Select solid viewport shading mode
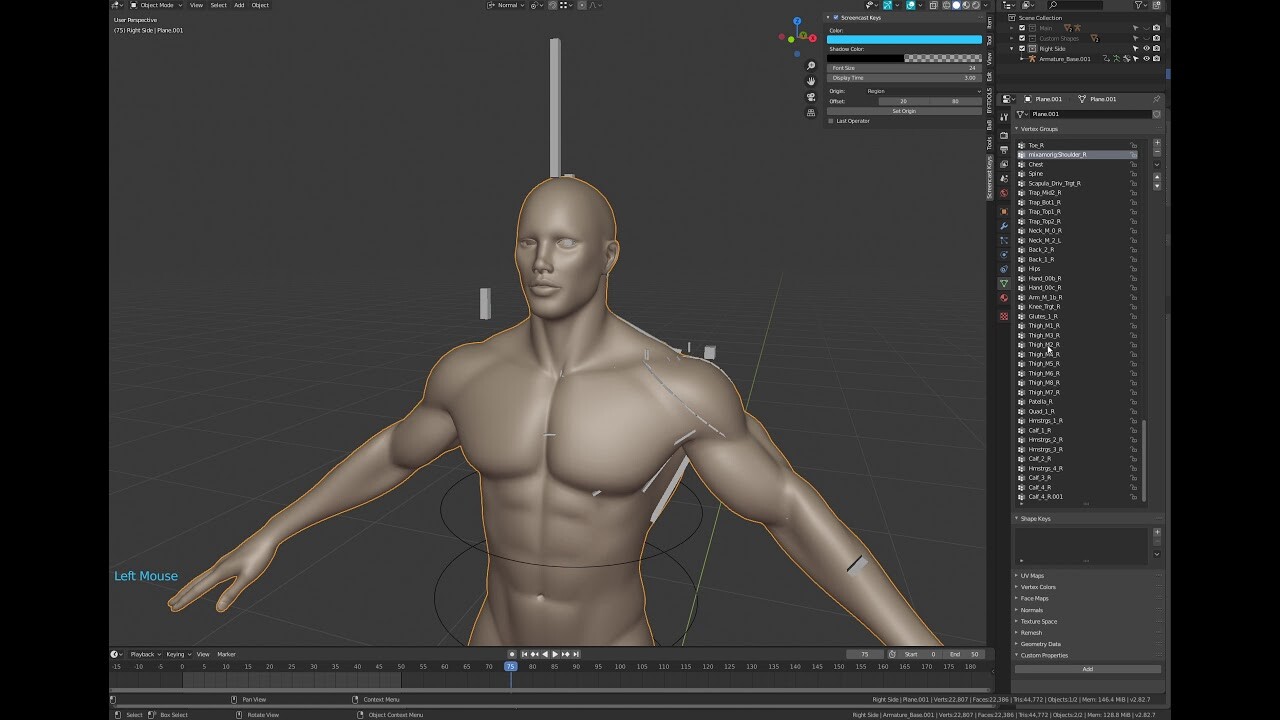The image size is (1280, 720). [x=955, y=5]
